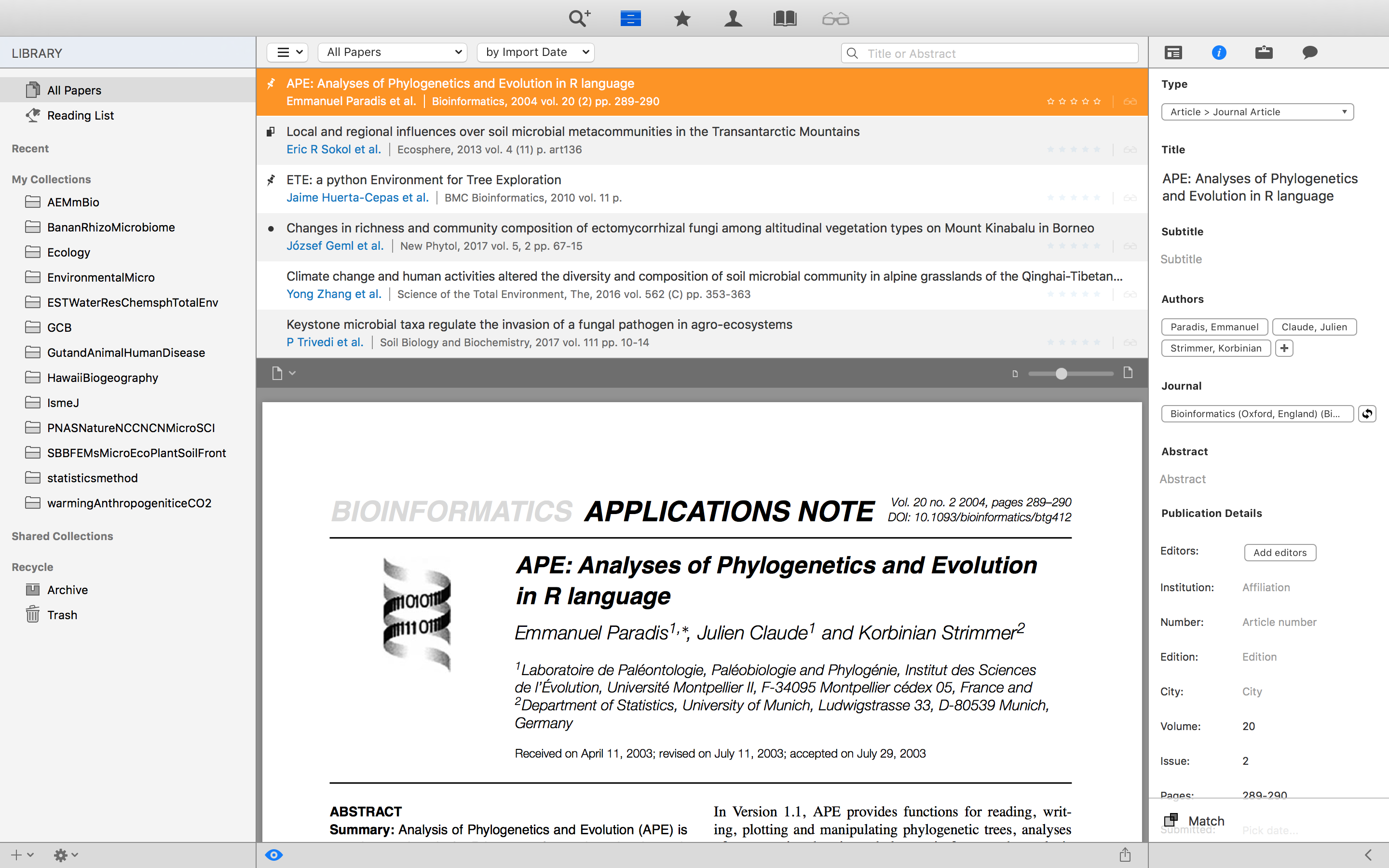This screenshot has width=1389, height=868.
Task: Open the search-and-add magnifier icon in top toolbar
Action: point(579,18)
